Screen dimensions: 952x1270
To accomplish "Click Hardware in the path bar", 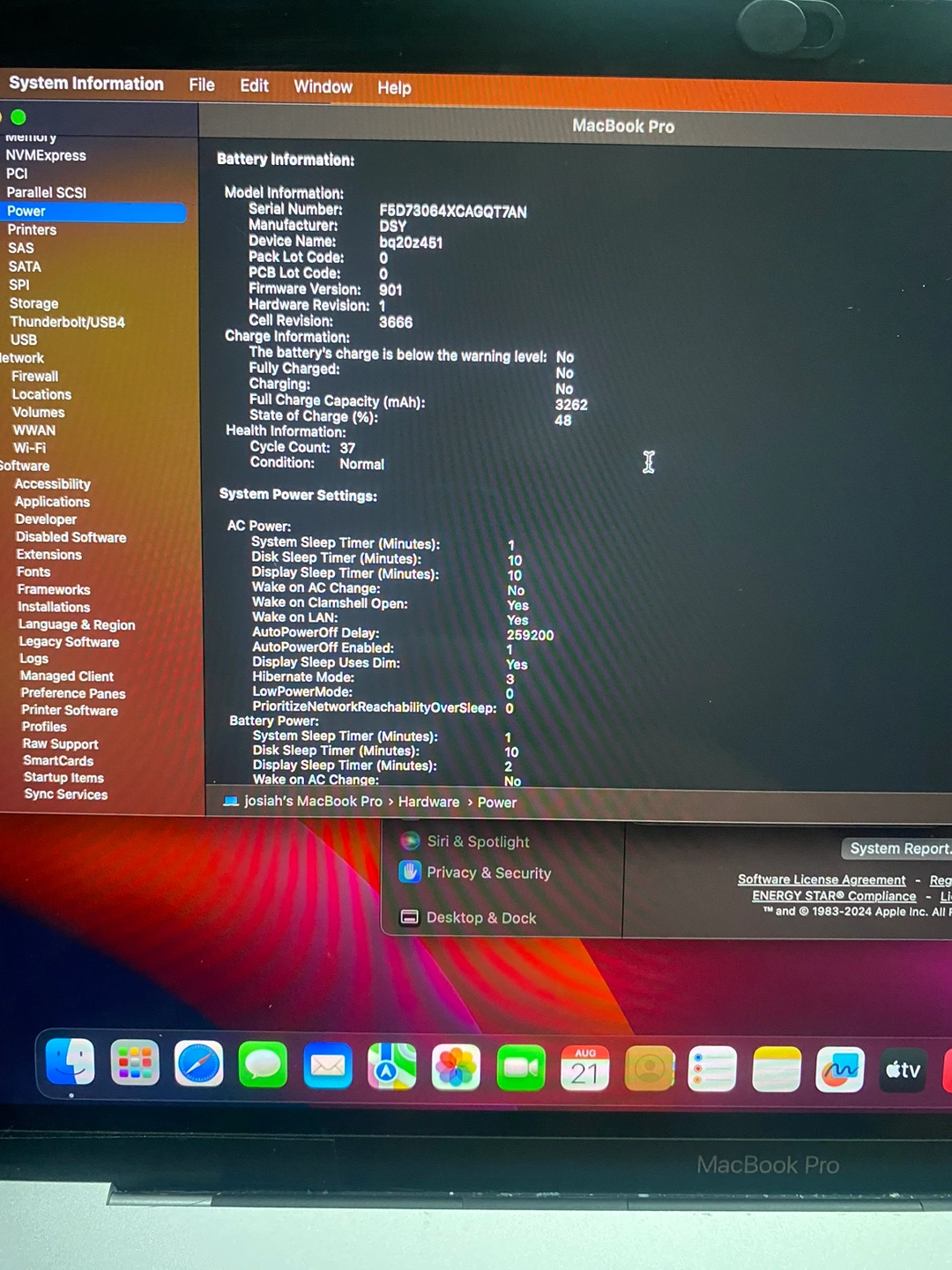I will [428, 802].
